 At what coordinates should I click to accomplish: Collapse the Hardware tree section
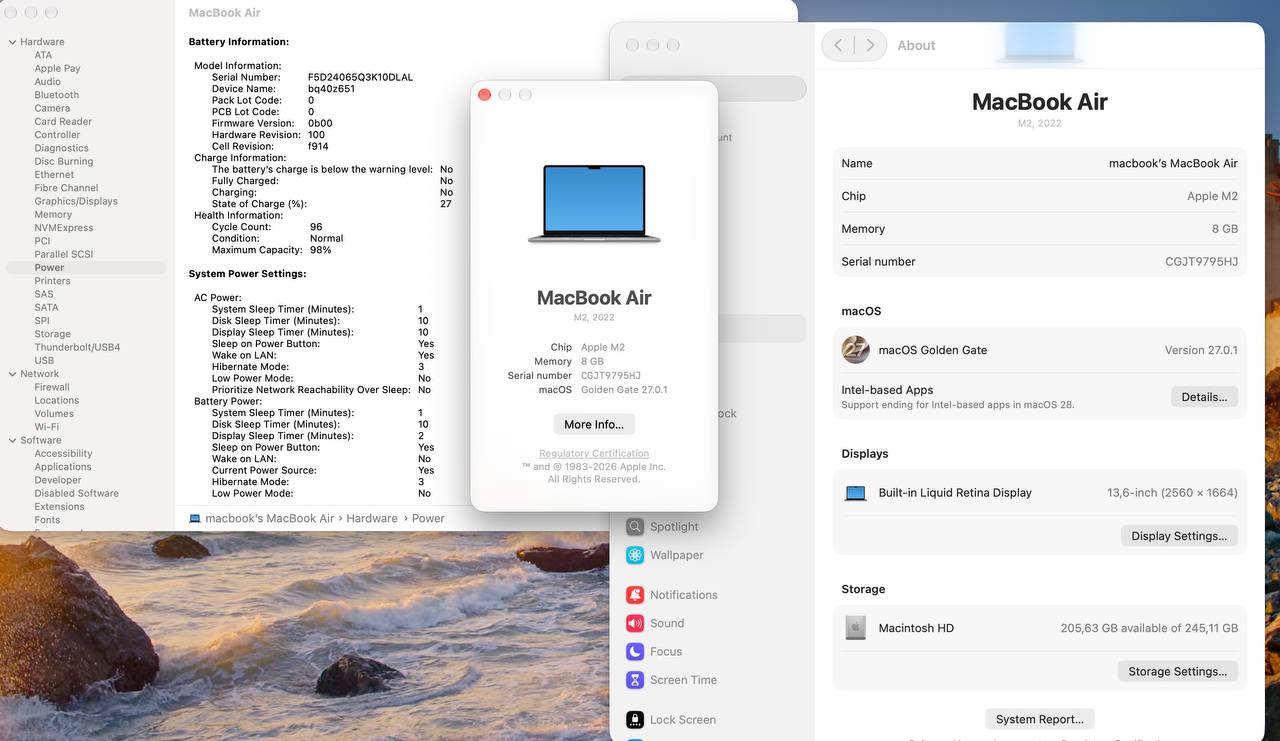tap(12, 42)
